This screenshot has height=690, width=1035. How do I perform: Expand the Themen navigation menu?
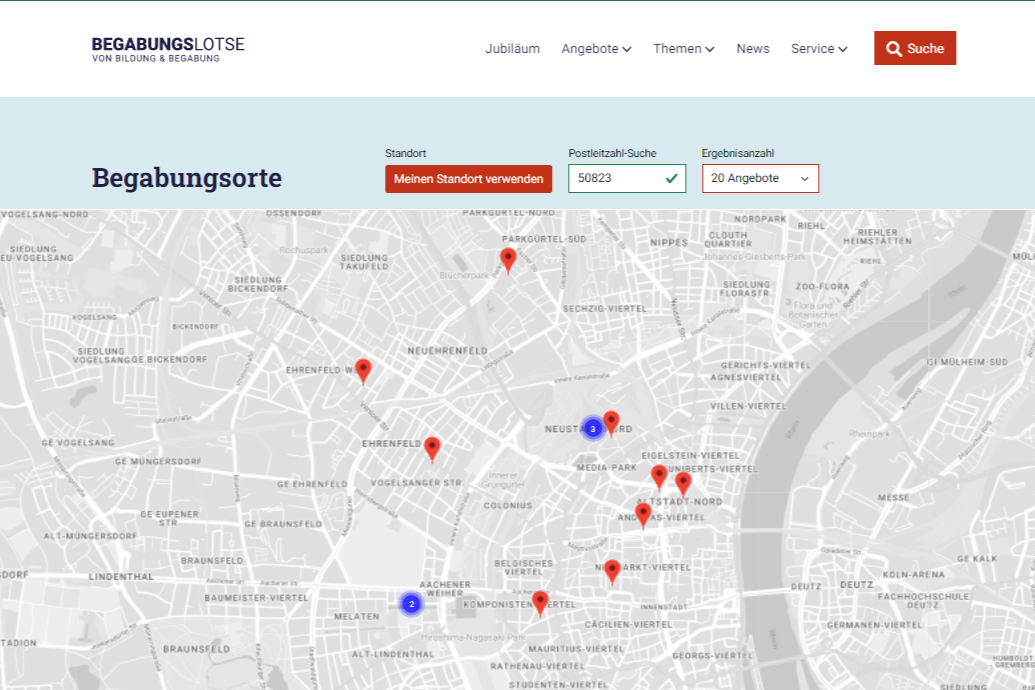coord(683,48)
